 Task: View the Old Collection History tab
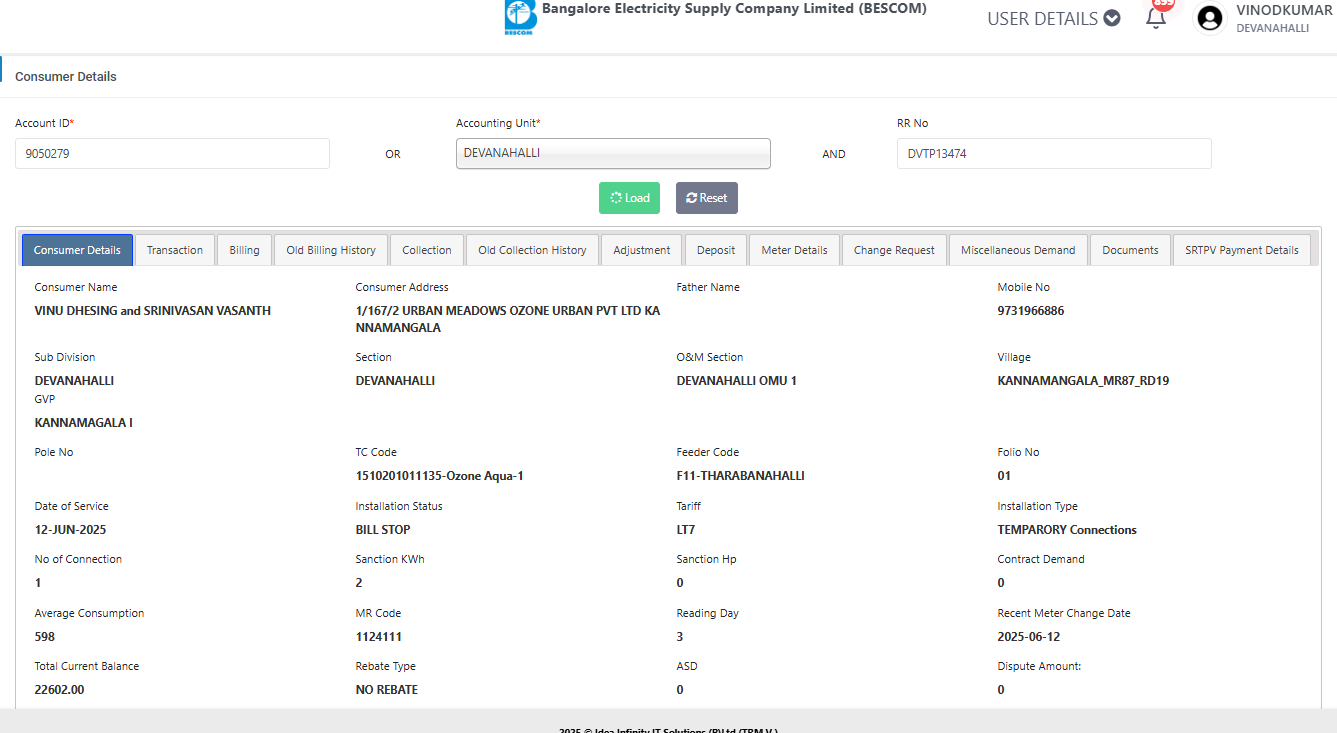click(532, 250)
